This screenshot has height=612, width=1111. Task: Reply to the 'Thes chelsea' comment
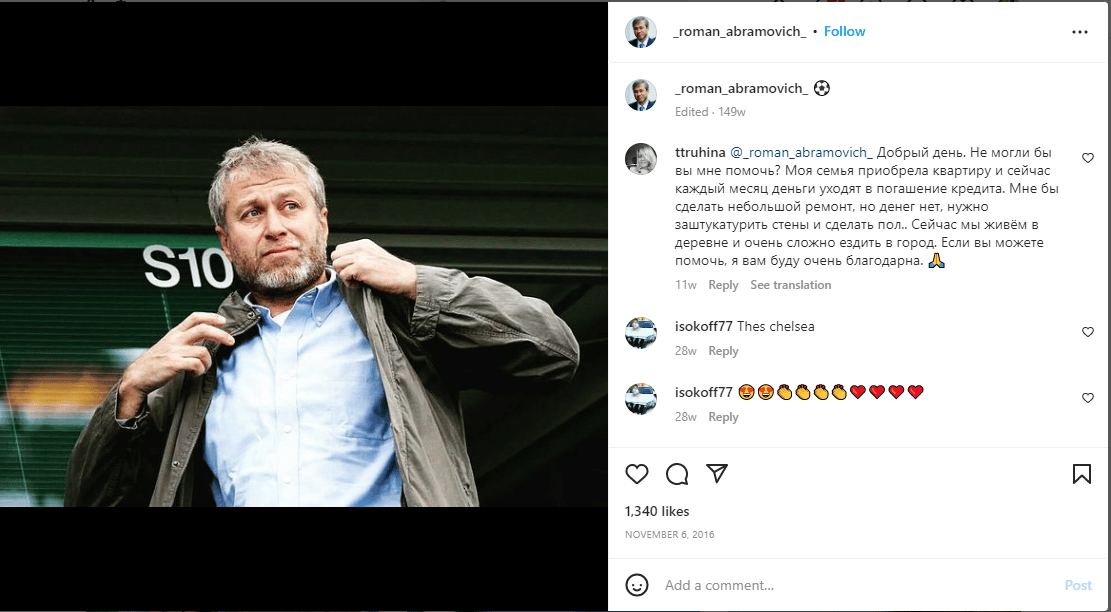pyautogui.click(x=723, y=351)
